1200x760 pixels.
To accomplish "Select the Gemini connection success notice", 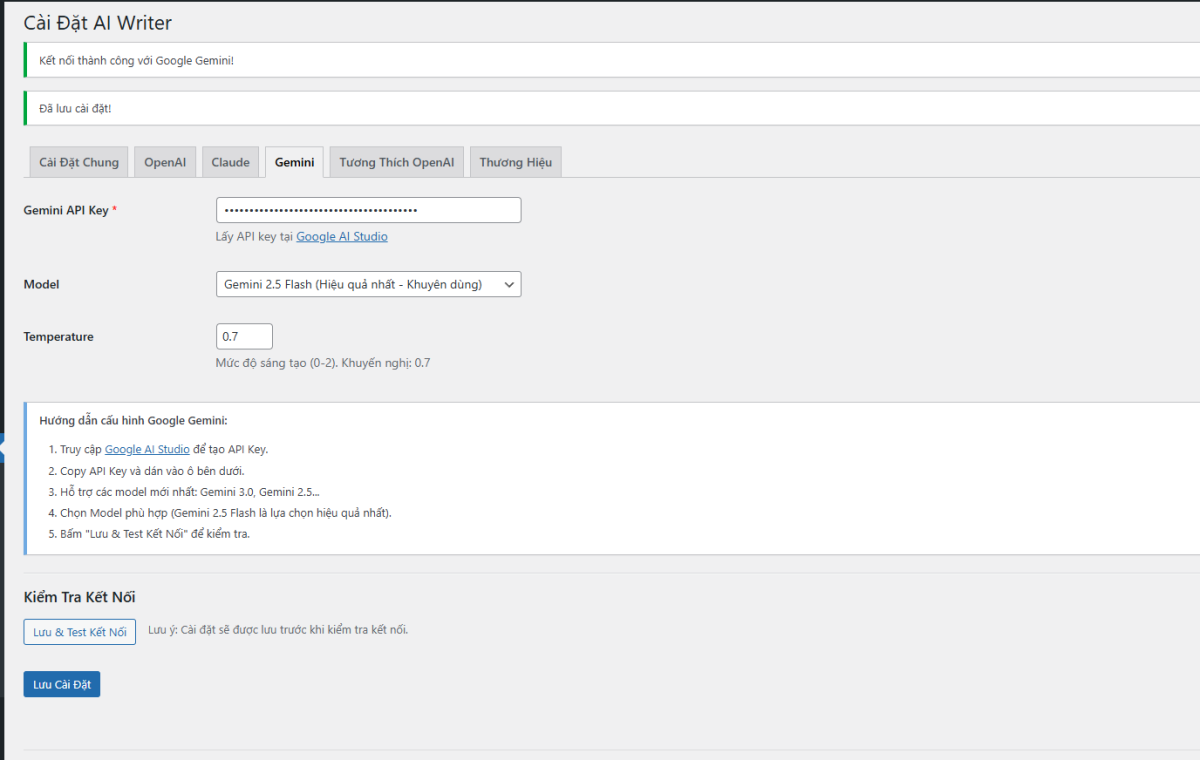I will tap(136, 61).
